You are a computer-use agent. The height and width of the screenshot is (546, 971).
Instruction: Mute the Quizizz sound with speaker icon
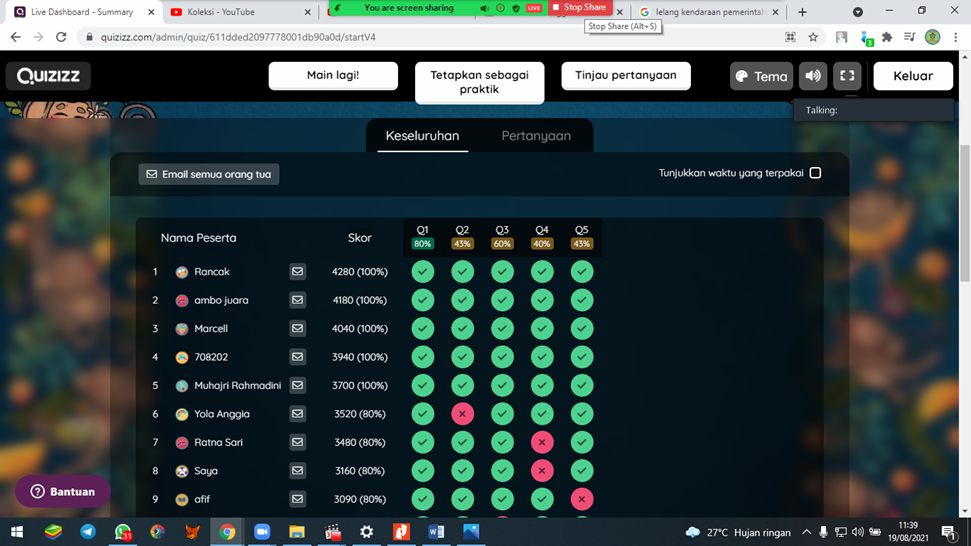[x=813, y=76]
